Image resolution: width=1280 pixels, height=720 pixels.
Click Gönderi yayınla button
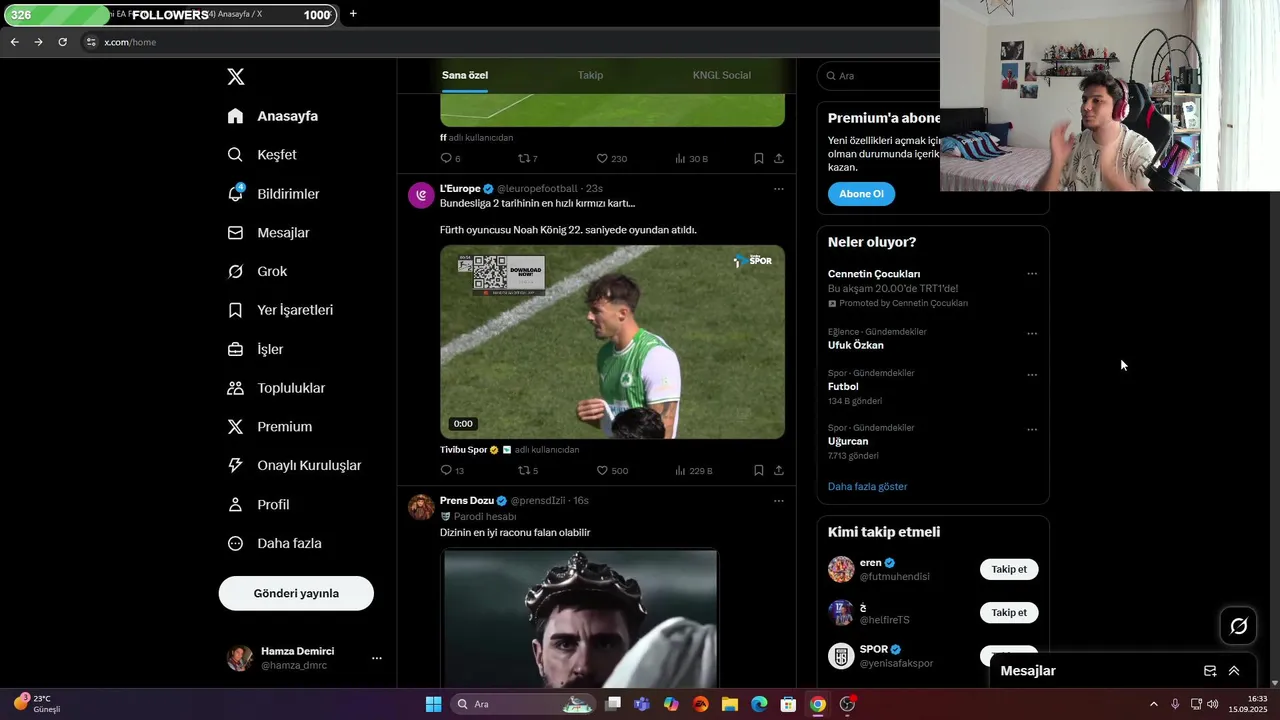(296, 594)
